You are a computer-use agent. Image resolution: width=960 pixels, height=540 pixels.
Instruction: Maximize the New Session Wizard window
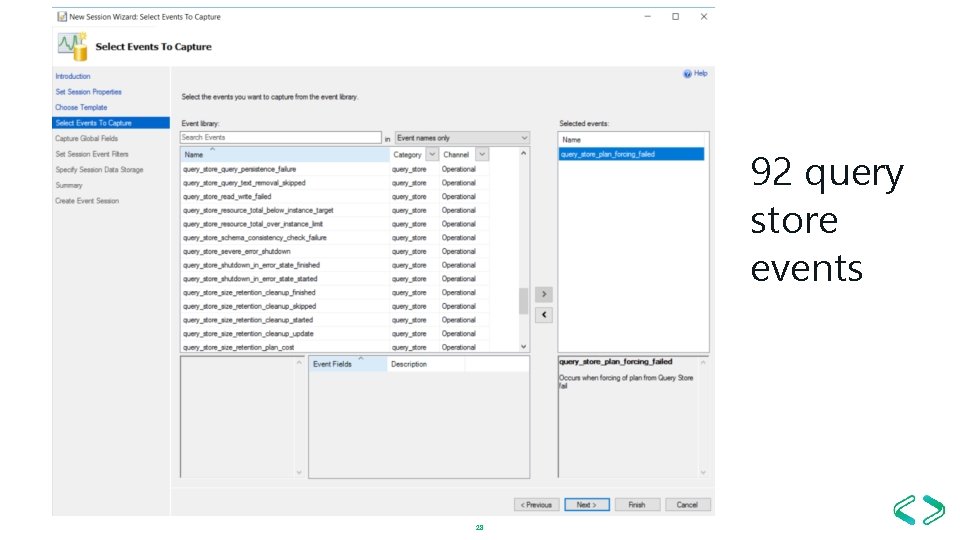tap(676, 17)
